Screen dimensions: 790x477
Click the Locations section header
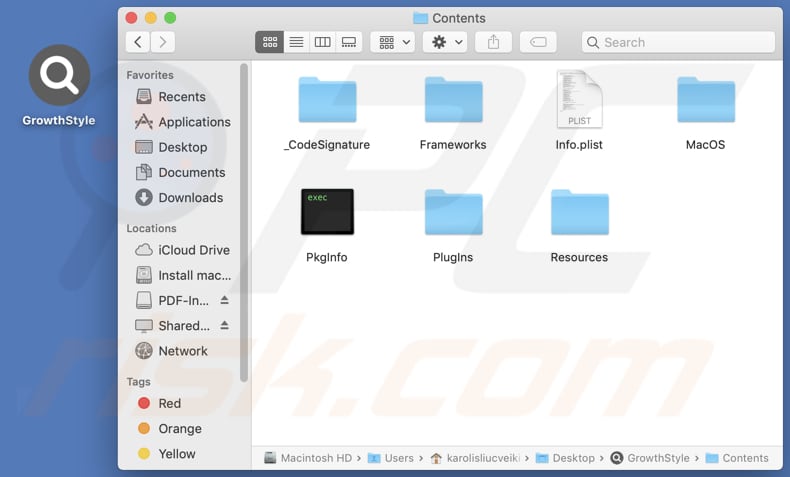(x=151, y=228)
